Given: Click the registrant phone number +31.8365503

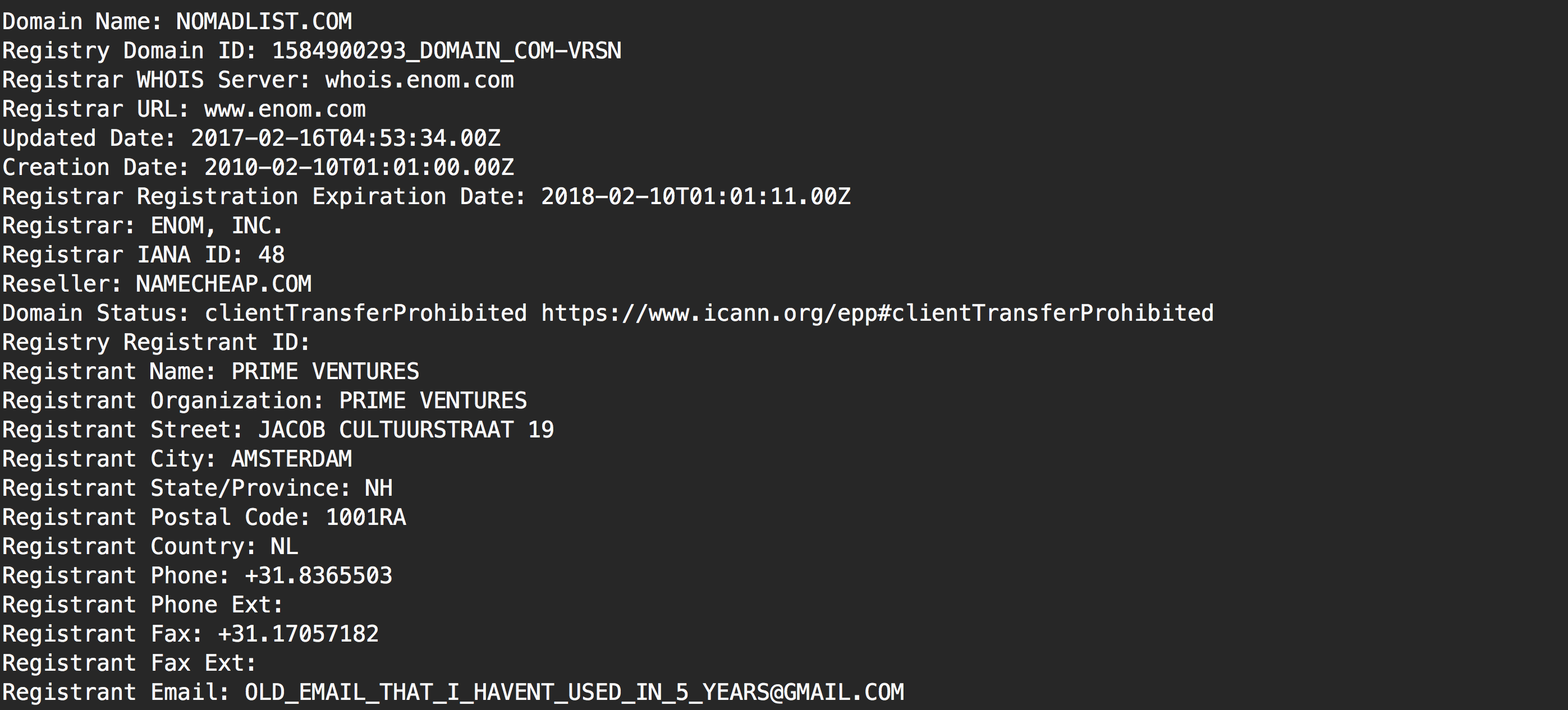Looking at the screenshot, I should [x=318, y=576].
